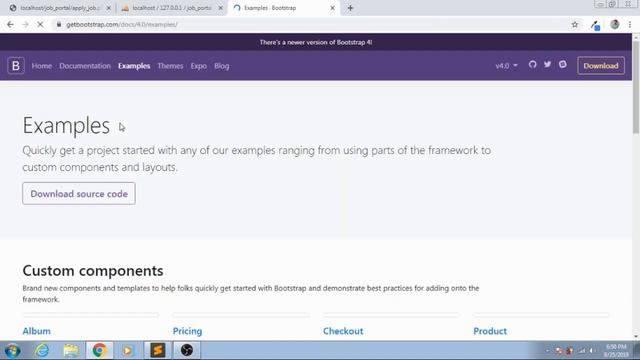Click the Download button in navbar
Image resolution: width=640 pixels, height=360 pixels.
(x=601, y=66)
